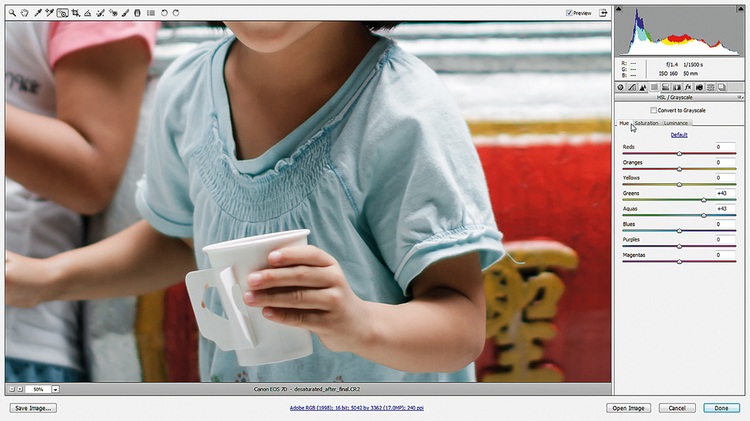
Task: Click the Magentas hue slider handle
Action: coord(679,262)
